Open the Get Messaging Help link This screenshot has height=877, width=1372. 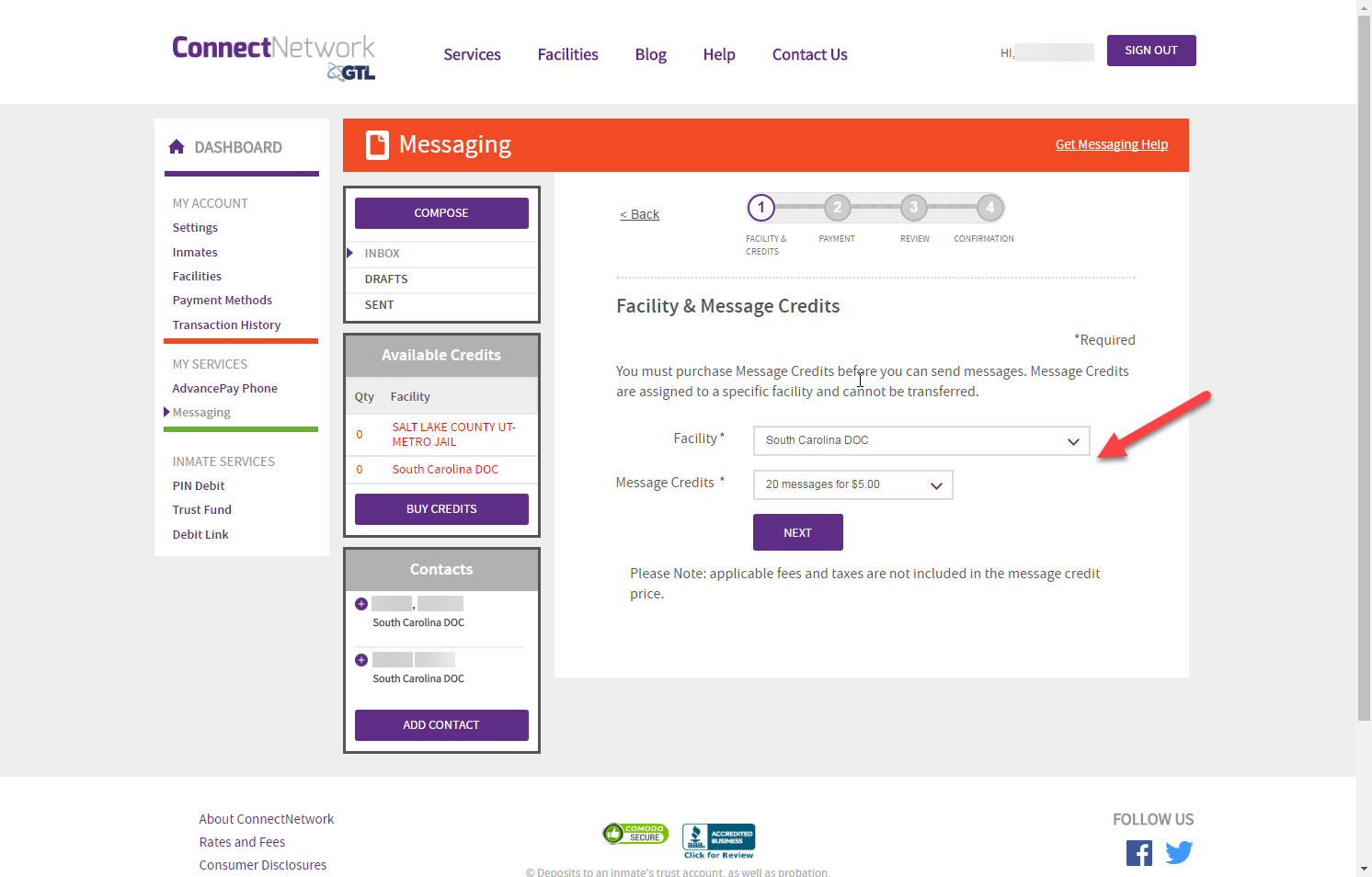pos(1112,144)
